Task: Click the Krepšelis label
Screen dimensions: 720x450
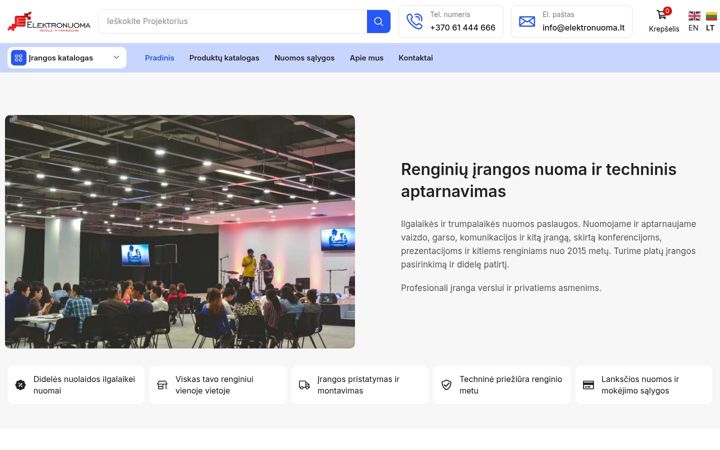Action: click(664, 29)
